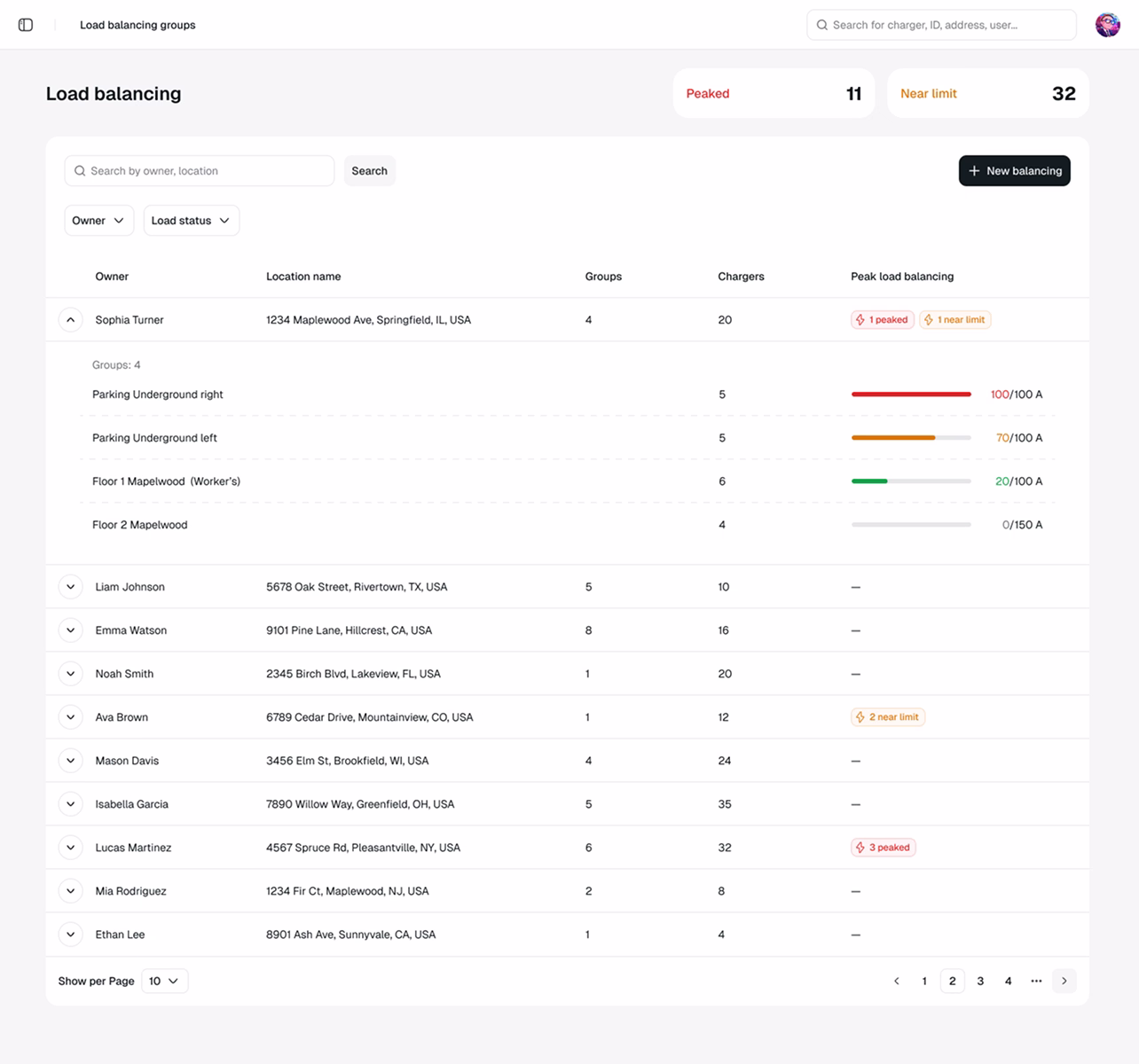Click address 5678 Oak Street, Rivertown

tap(357, 587)
